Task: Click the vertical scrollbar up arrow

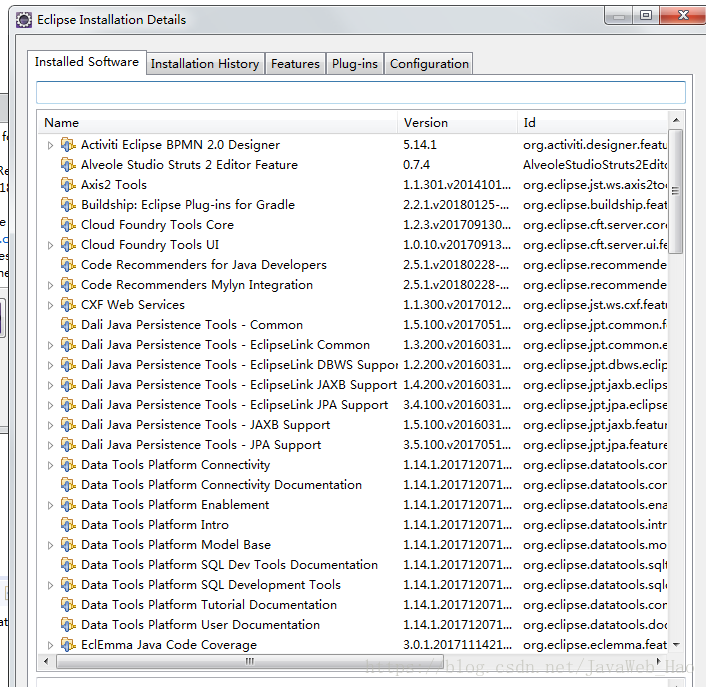Action: tap(676, 120)
